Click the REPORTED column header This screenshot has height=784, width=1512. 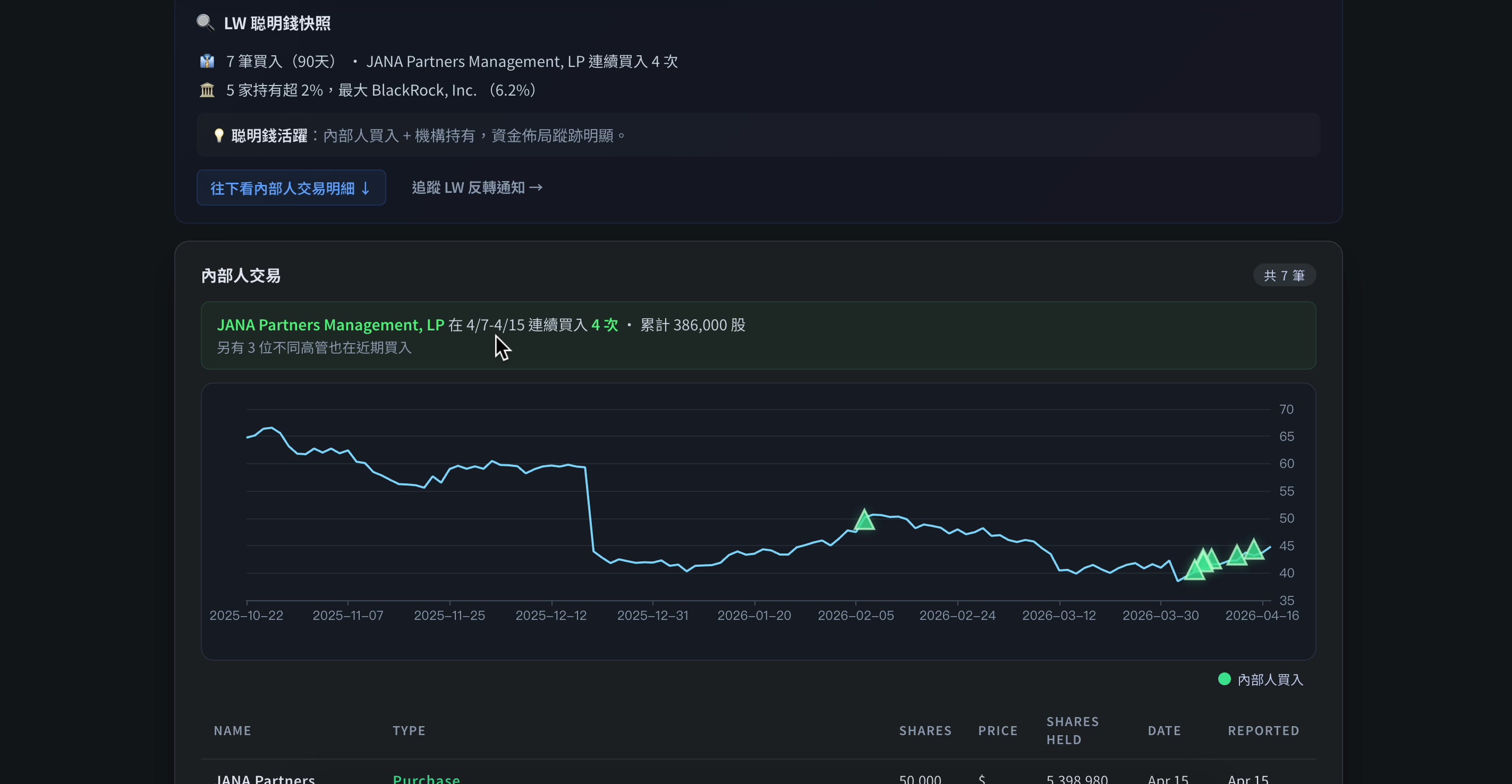click(x=1264, y=730)
